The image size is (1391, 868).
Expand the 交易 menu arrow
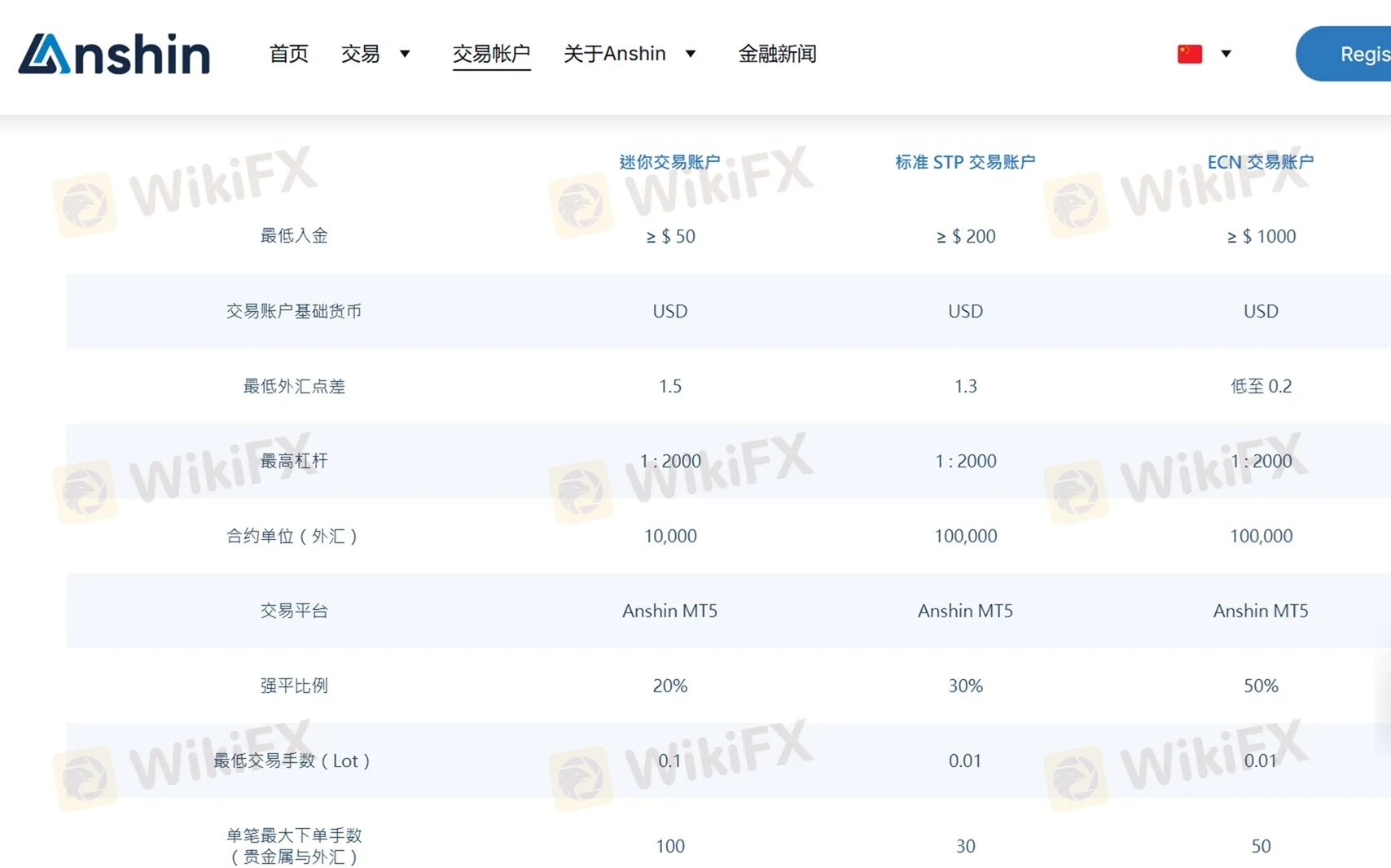[405, 54]
